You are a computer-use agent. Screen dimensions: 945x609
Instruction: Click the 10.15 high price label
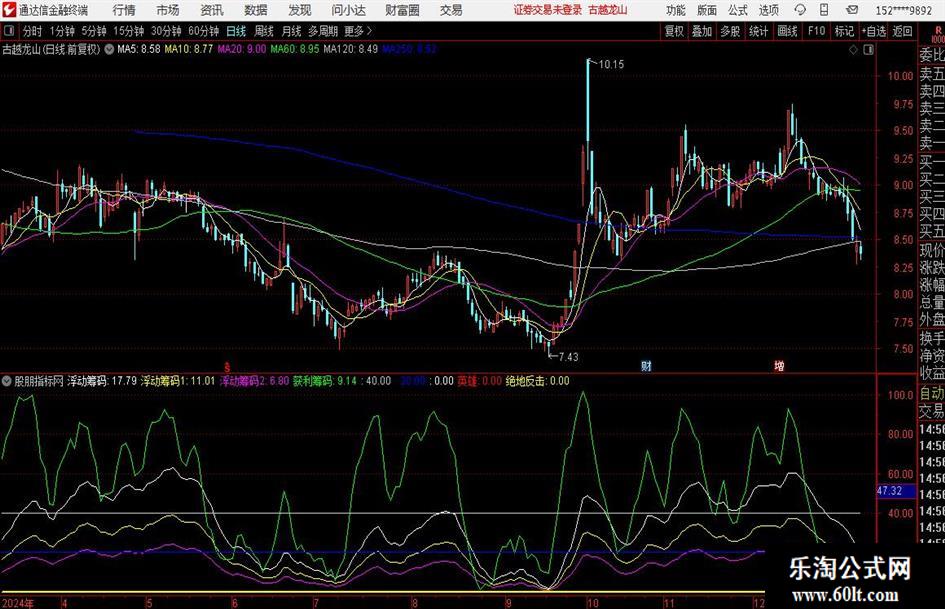tap(612, 64)
